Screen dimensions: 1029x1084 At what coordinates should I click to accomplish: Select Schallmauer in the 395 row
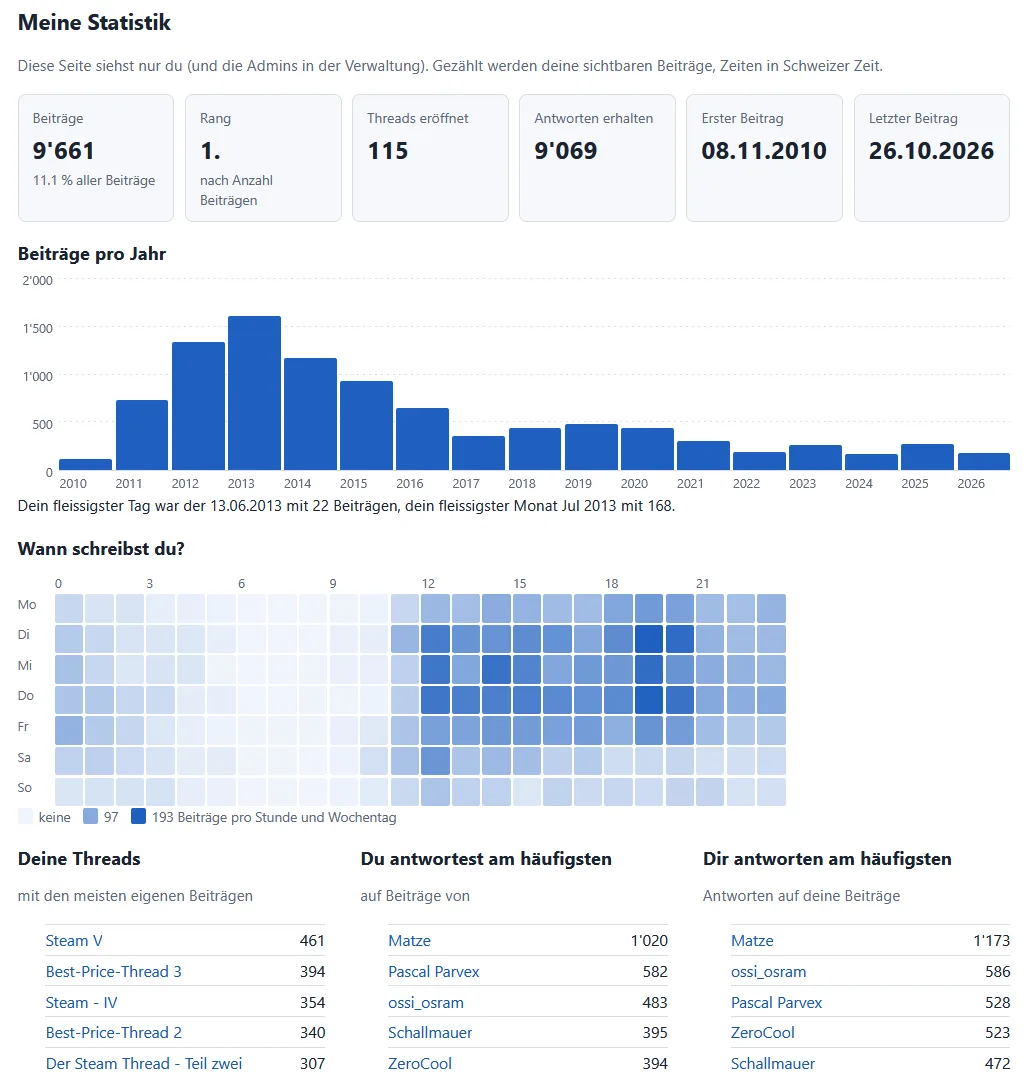coord(430,1032)
